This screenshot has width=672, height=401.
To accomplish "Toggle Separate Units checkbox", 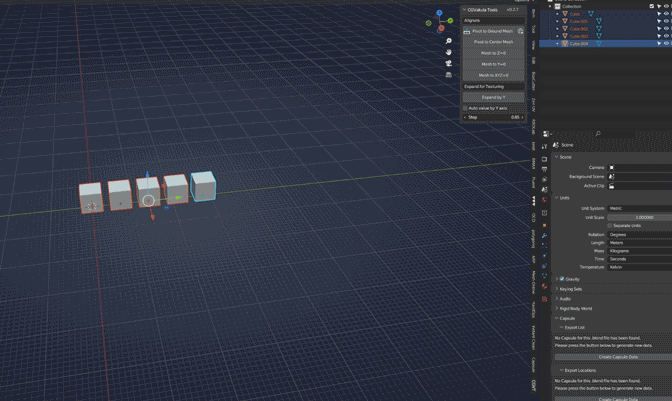I will pos(610,225).
